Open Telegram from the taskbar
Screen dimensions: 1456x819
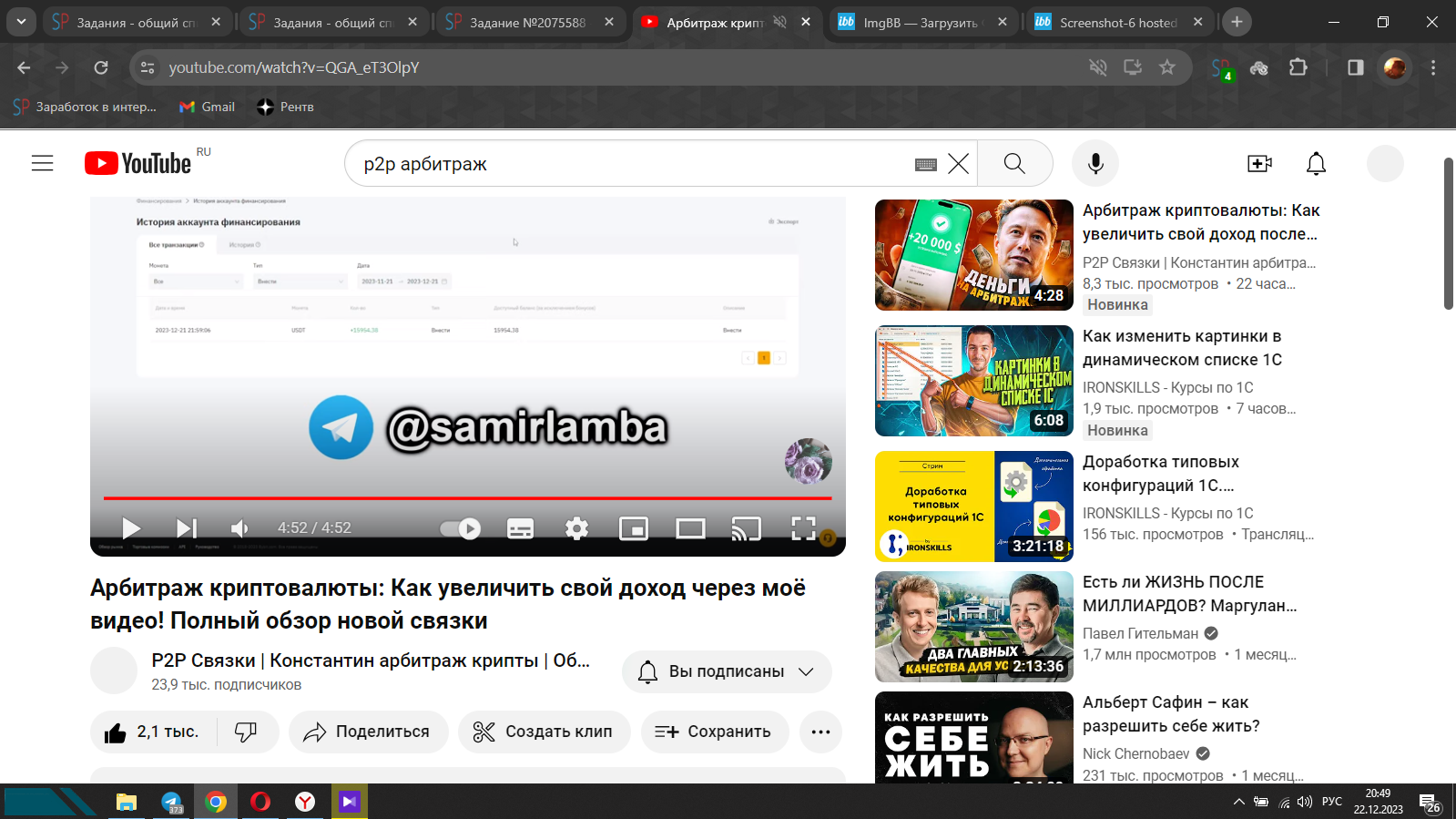(x=171, y=802)
